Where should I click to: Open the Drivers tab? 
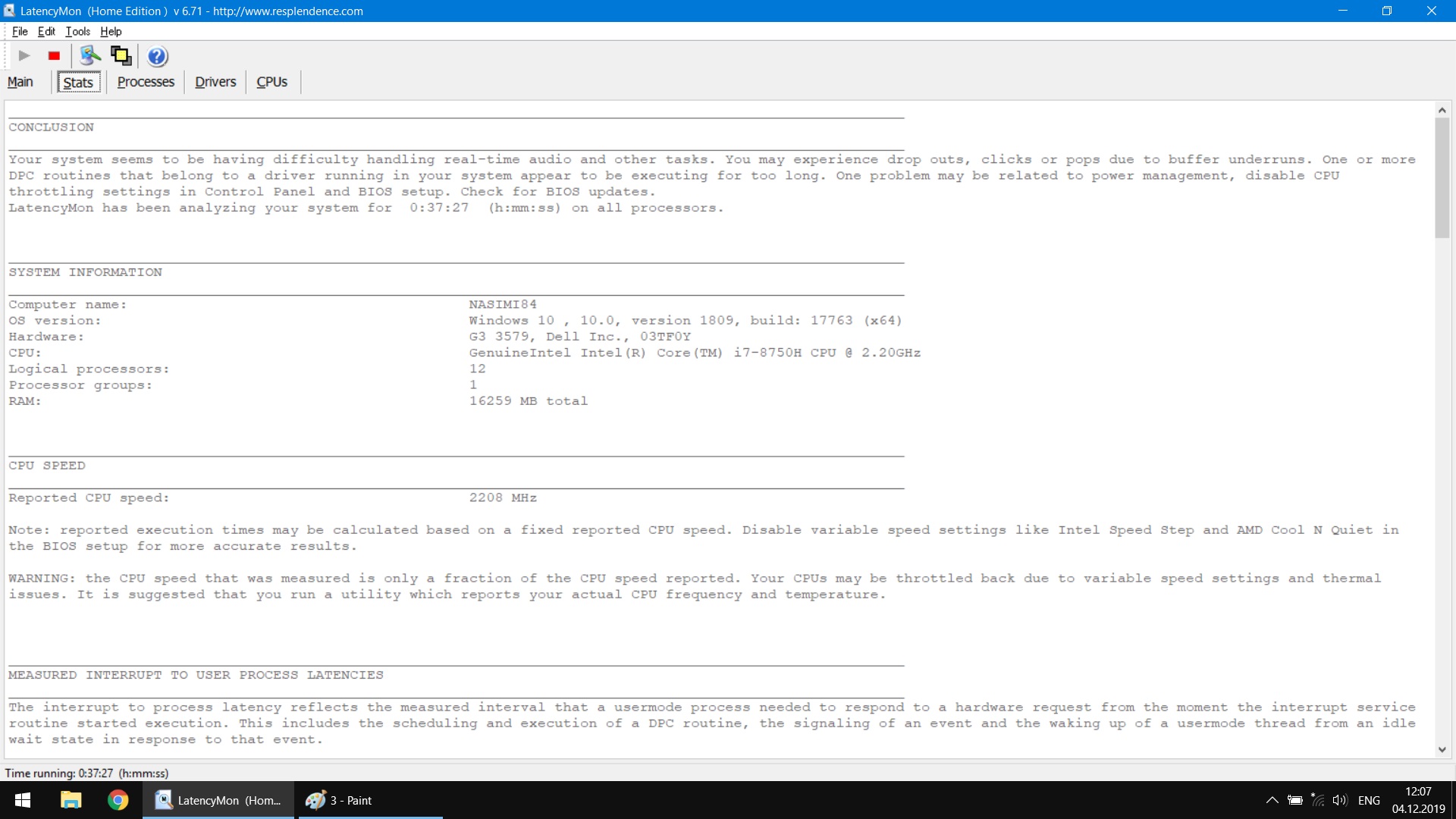215,82
